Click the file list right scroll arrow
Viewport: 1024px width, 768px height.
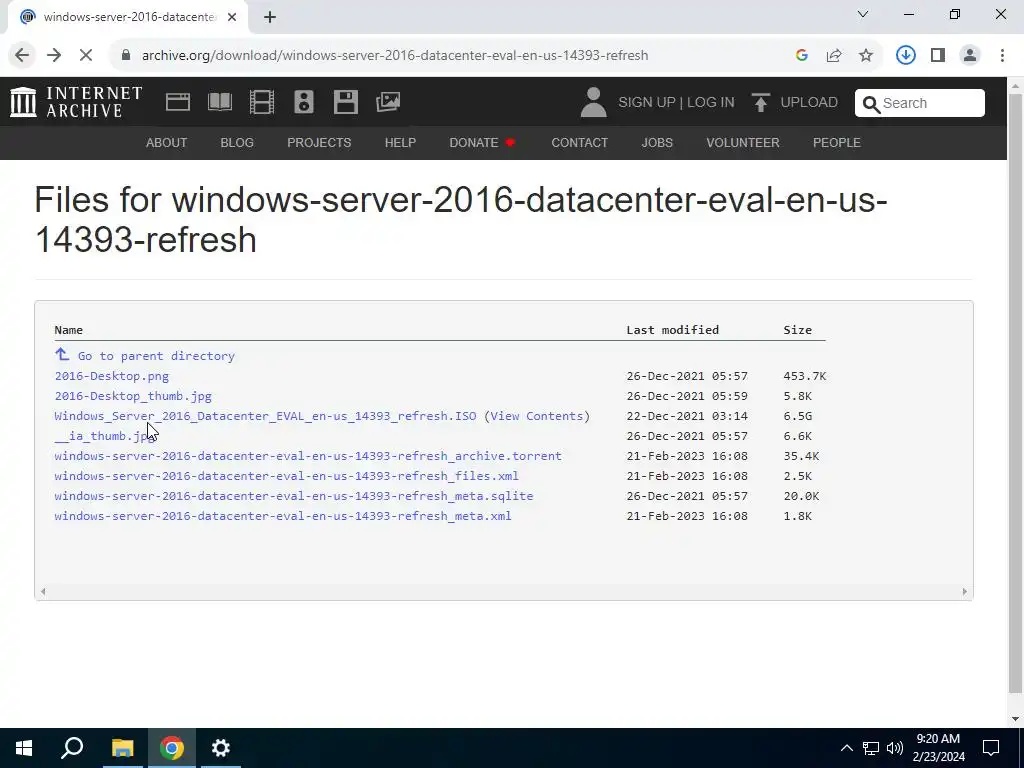(x=965, y=592)
